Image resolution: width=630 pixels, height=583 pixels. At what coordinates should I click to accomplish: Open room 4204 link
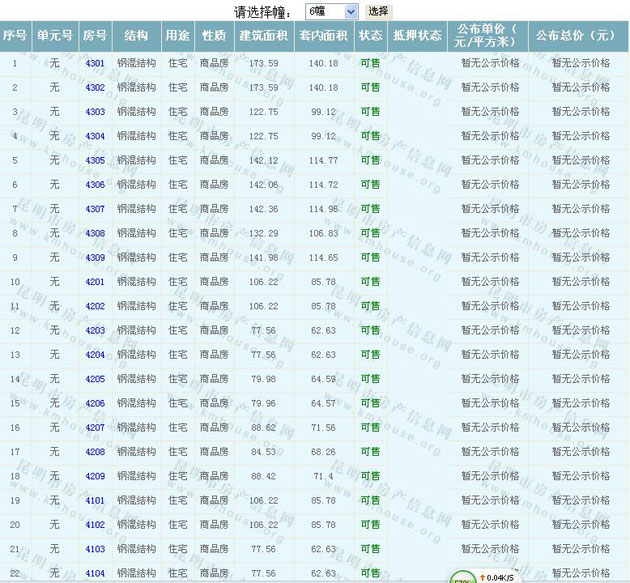[x=95, y=355]
